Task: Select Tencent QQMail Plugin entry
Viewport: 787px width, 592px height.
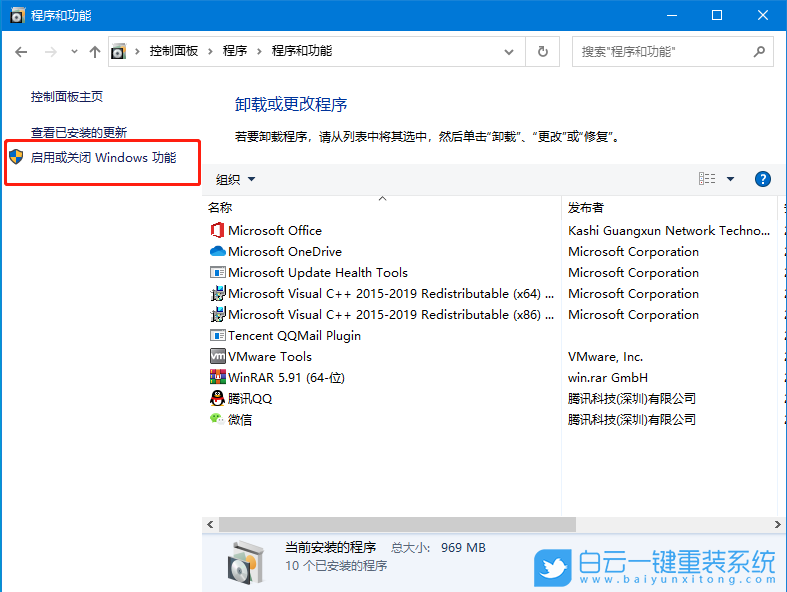Action: pyautogui.click(x=294, y=336)
